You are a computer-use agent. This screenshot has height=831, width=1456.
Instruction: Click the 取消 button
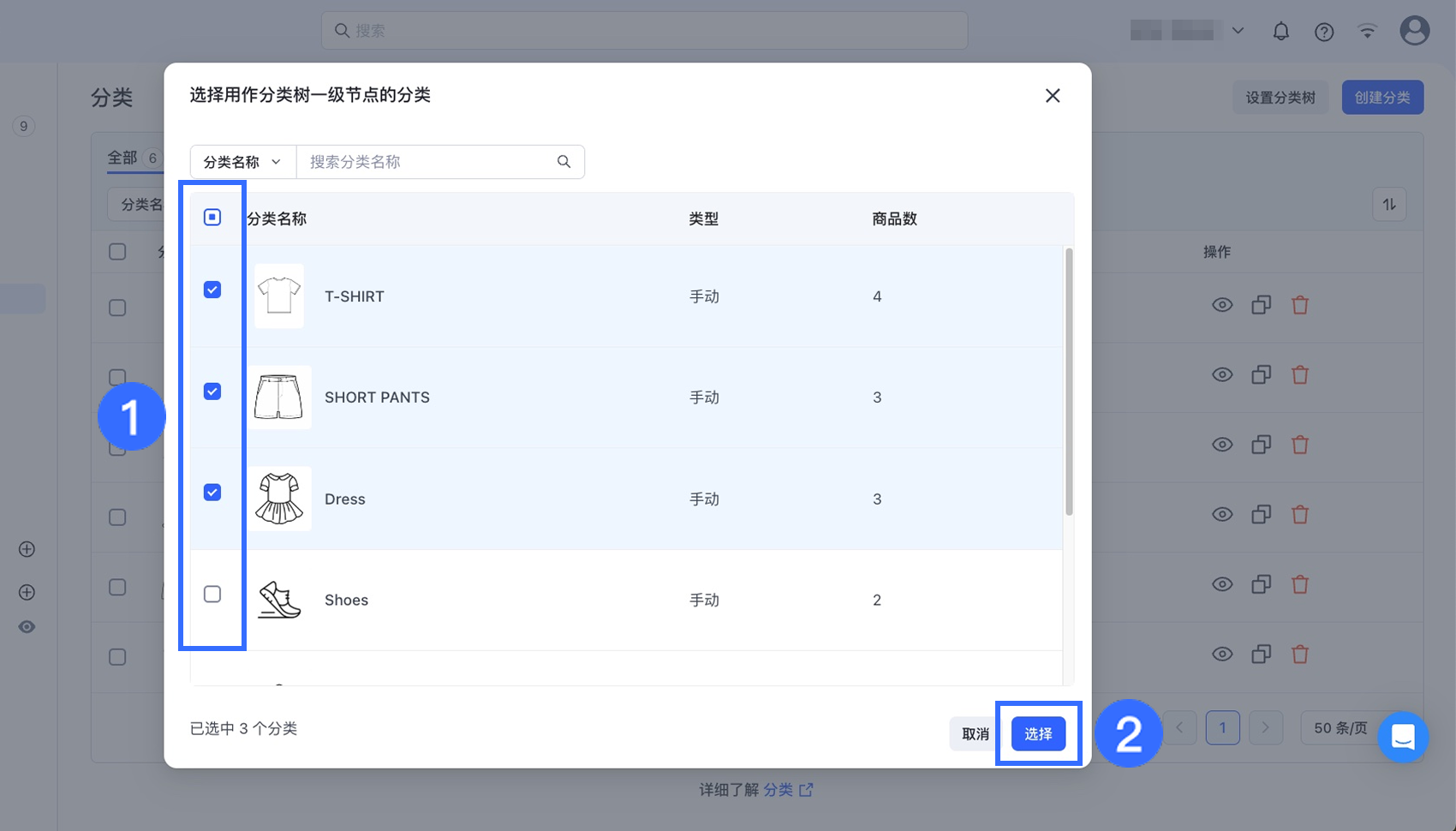[976, 734]
